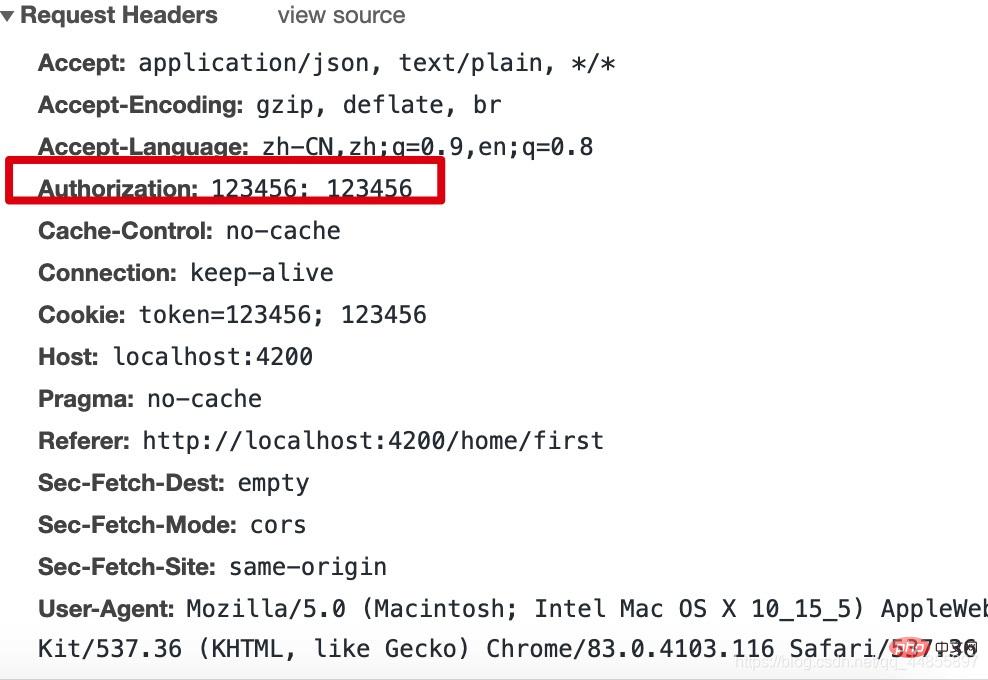The width and height of the screenshot is (988, 680).
Task: Select the Pragma no-cache row
Action: tap(150, 399)
